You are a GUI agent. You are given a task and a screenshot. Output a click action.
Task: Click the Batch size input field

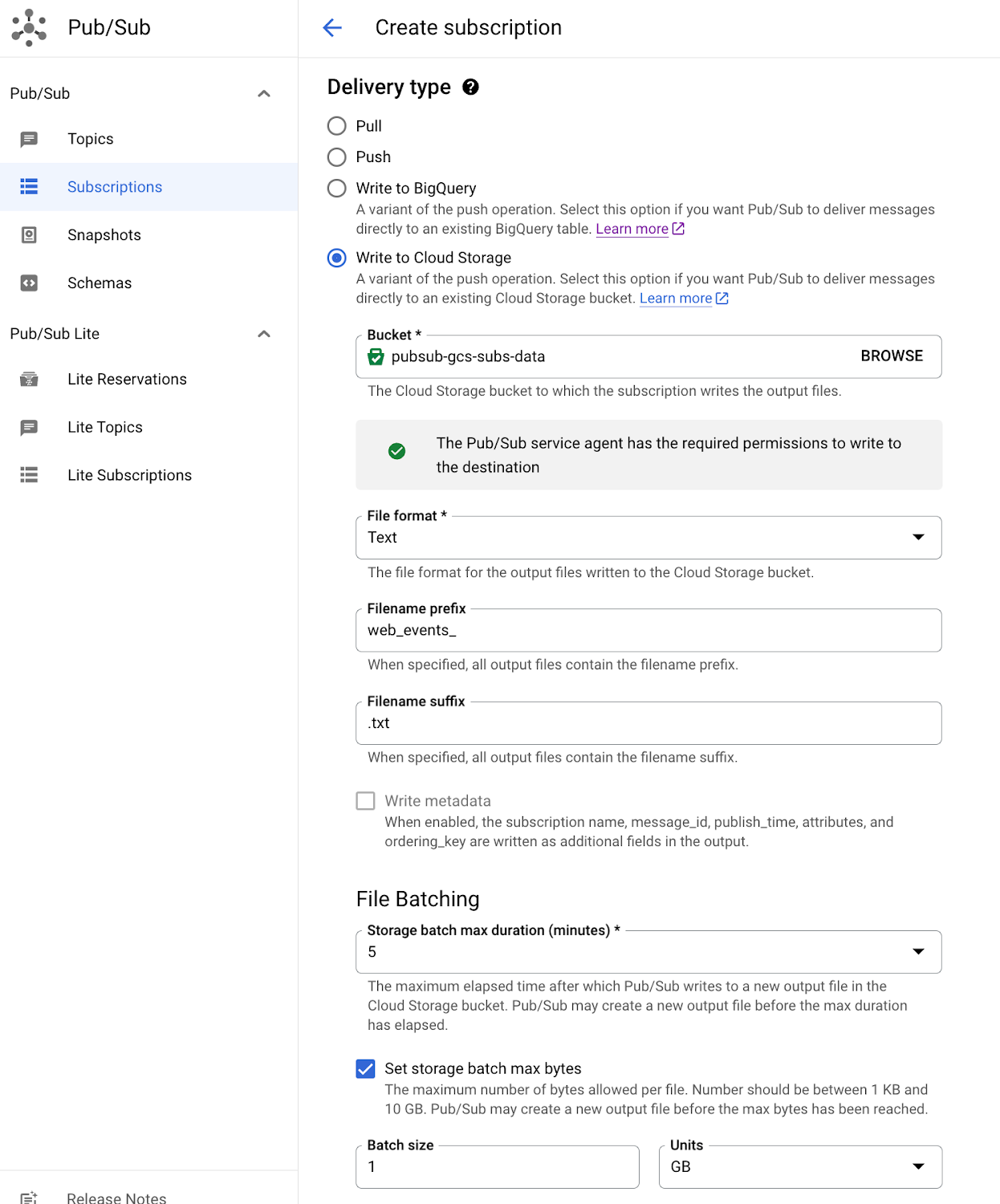[x=498, y=1167]
